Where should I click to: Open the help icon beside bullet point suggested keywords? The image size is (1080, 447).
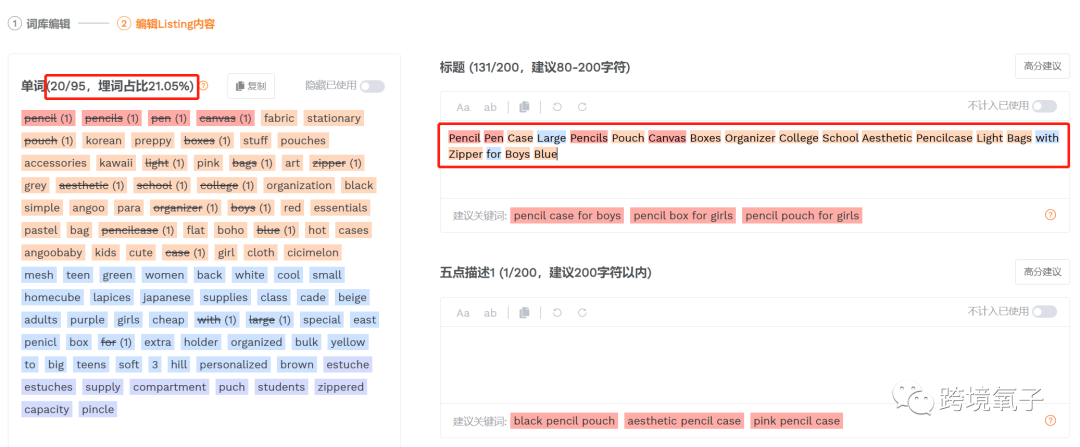1050,420
